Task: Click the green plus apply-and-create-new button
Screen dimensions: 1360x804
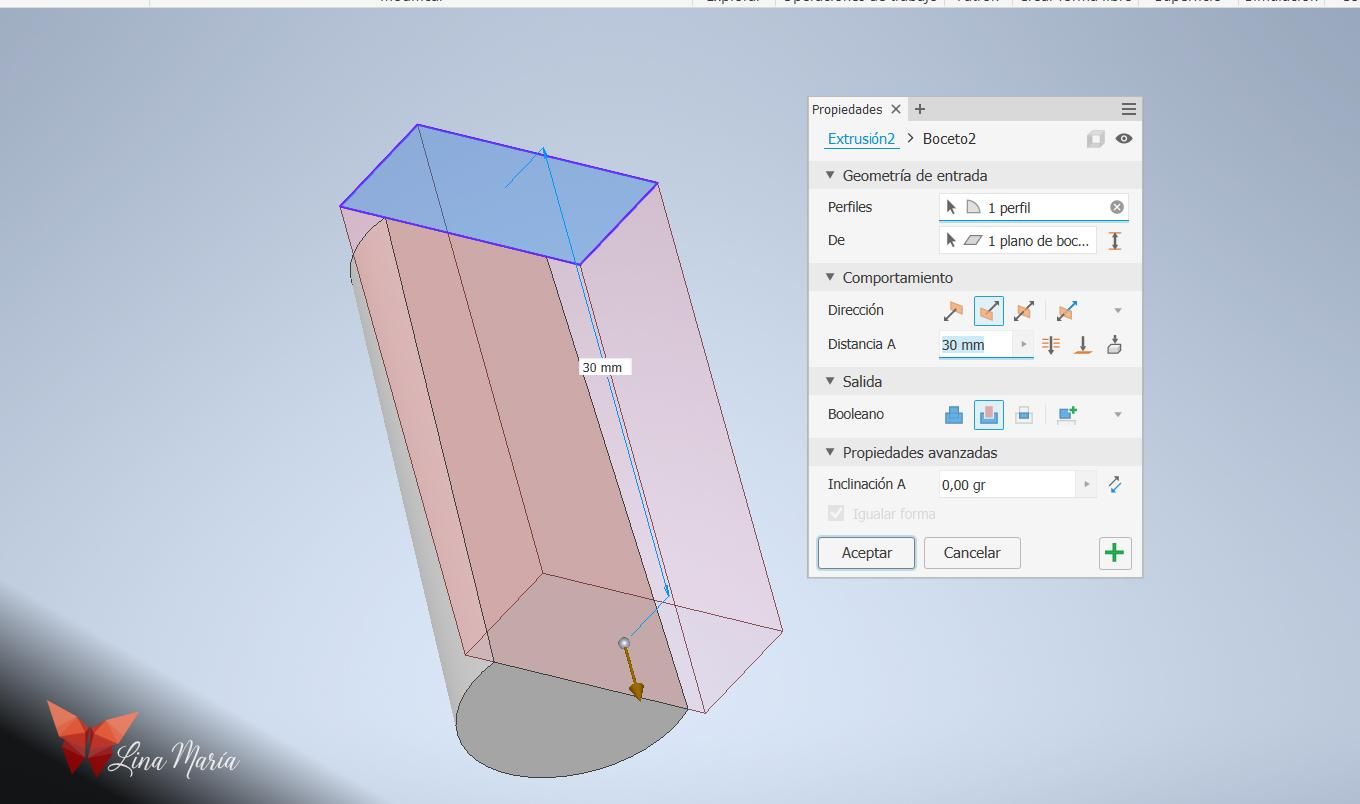Action: [x=1115, y=553]
